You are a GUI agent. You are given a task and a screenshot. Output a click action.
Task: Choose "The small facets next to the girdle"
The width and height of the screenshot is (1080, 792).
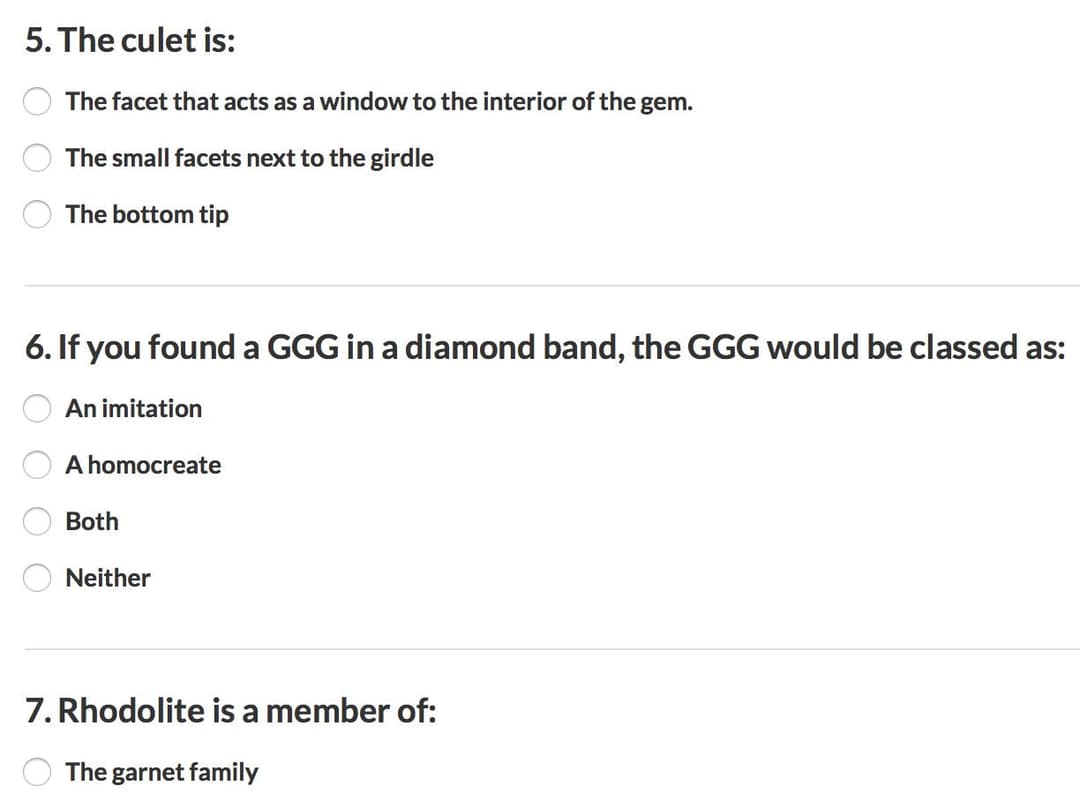coord(37,157)
